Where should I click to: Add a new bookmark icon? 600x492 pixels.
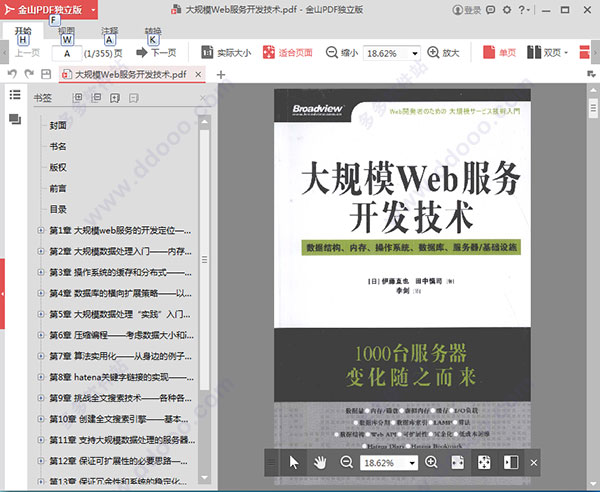coord(115,98)
